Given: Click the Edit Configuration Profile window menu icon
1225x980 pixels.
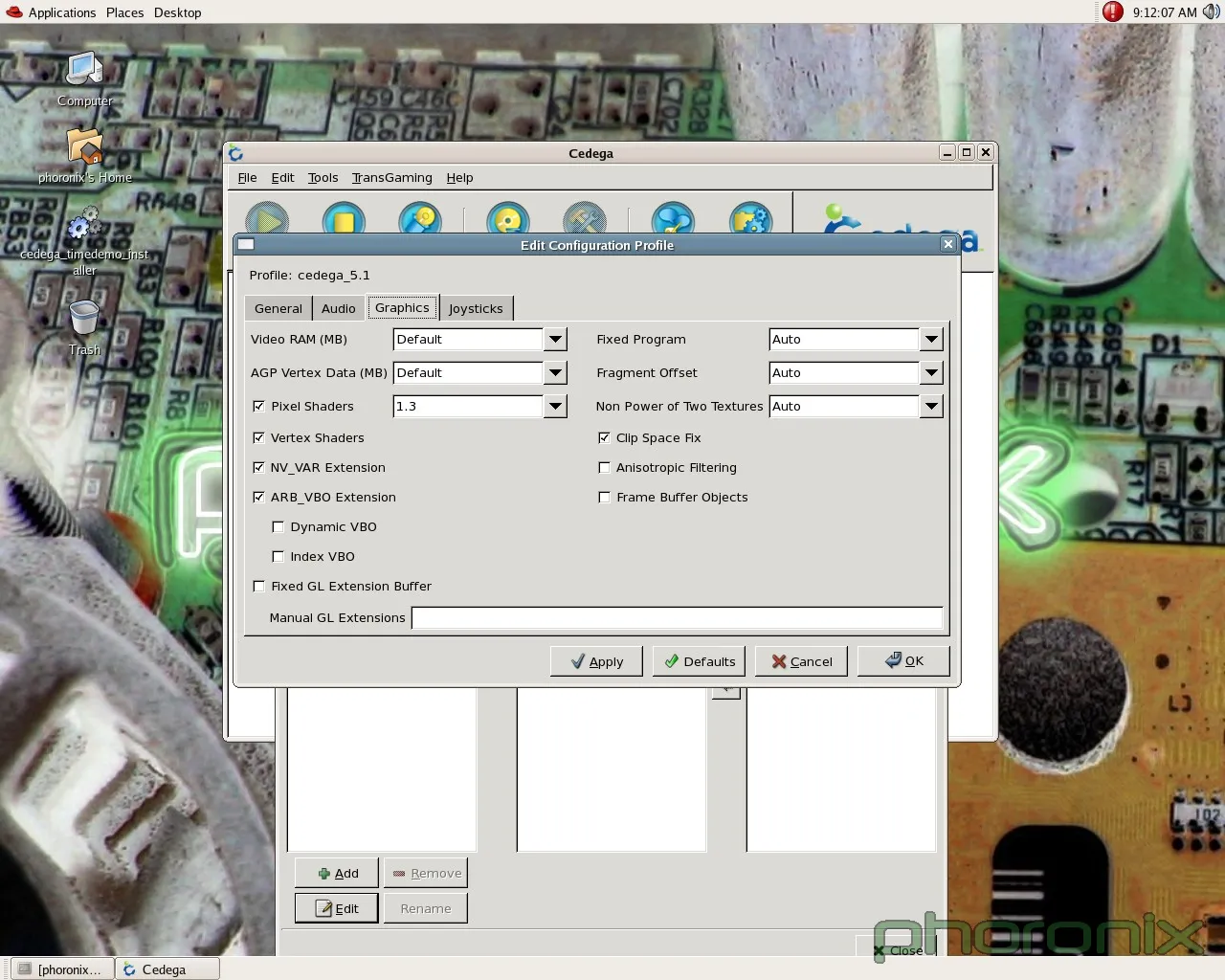Looking at the screenshot, I should coord(246,244).
